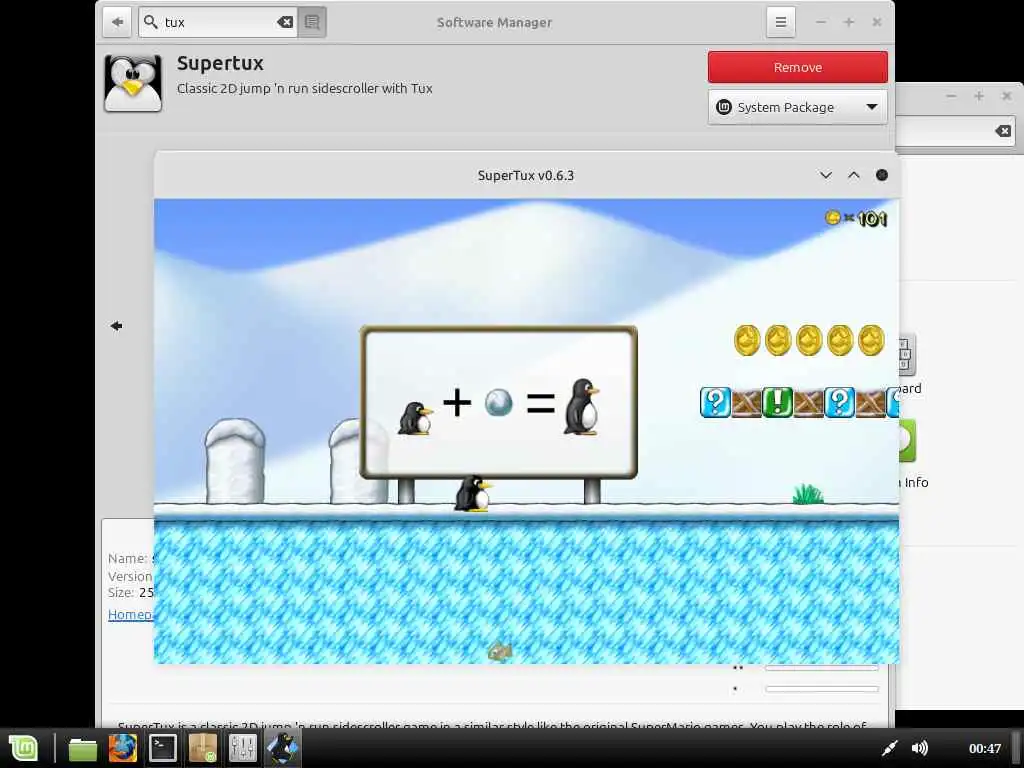The width and height of the screenshot is (1024, 768).
Task: Clear the 'tux' search text
Action: coord(285,22)
